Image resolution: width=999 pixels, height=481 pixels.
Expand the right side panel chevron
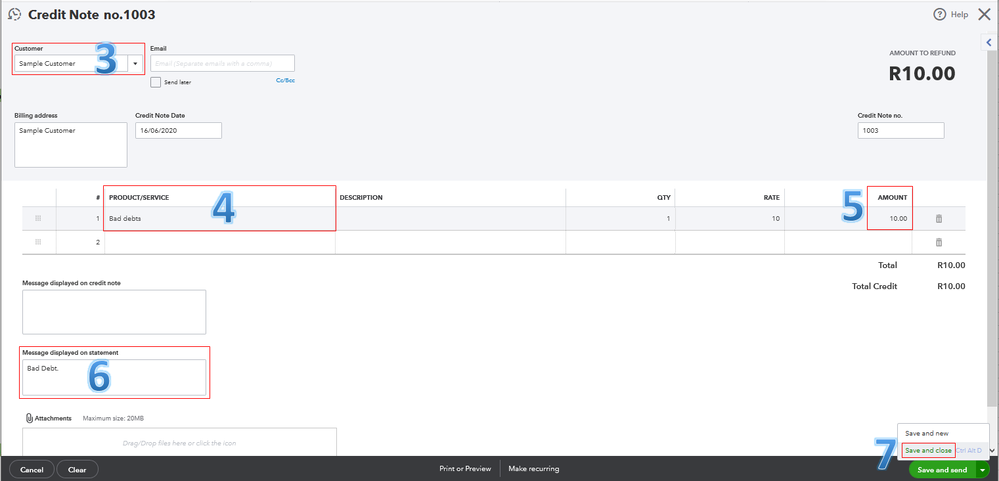pos(989,42)
